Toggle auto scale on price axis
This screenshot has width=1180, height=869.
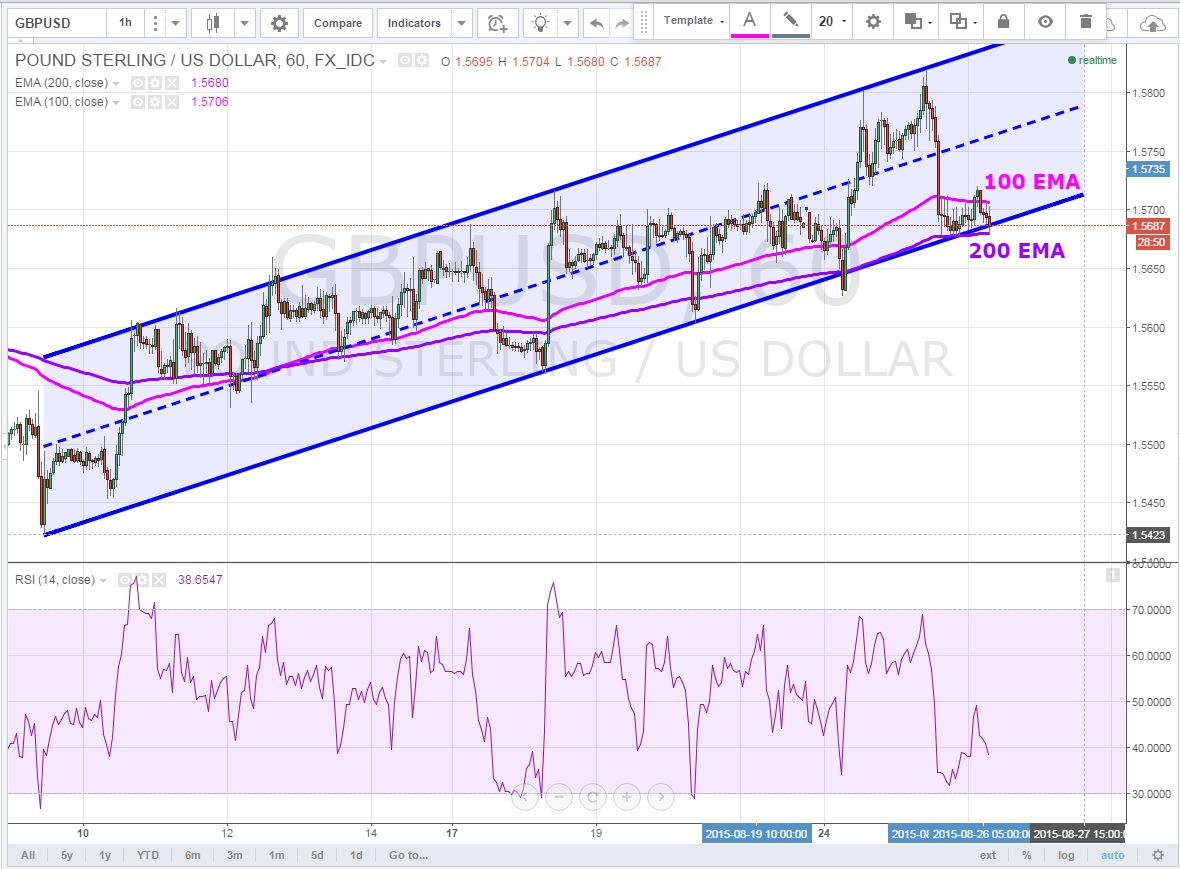[x=1112, y=855]
